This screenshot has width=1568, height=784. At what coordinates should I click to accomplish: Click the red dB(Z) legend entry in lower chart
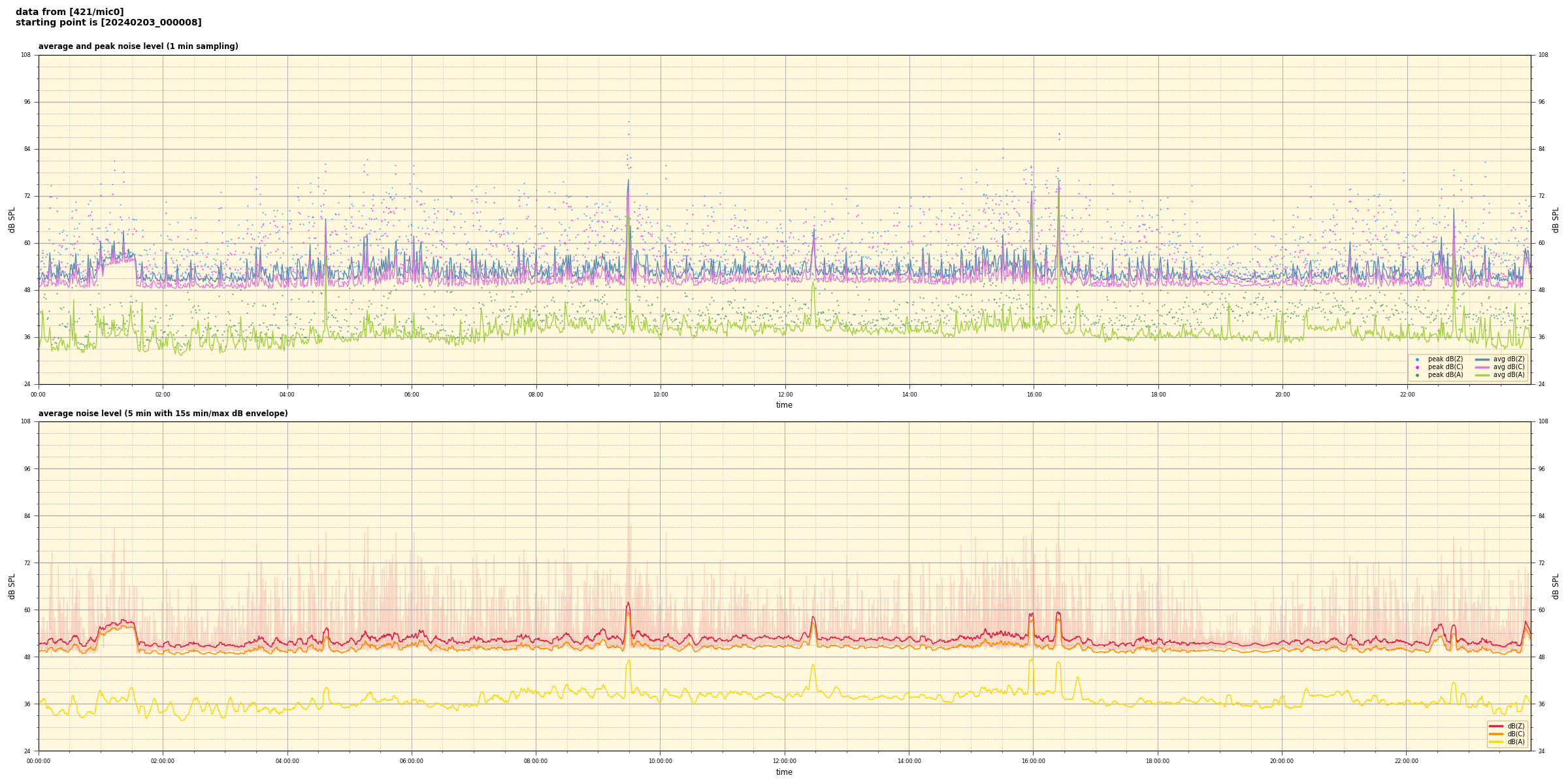pyautogui.click(x=1495, y=726)
